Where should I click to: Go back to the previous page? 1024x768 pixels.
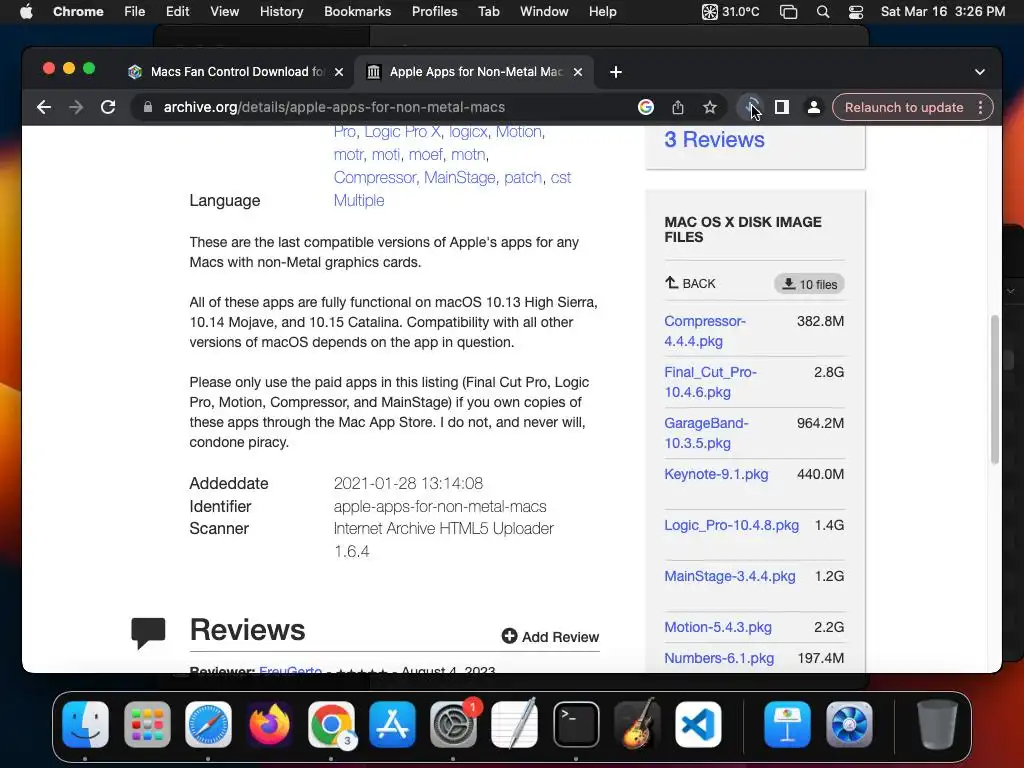[x=44, y=107]
